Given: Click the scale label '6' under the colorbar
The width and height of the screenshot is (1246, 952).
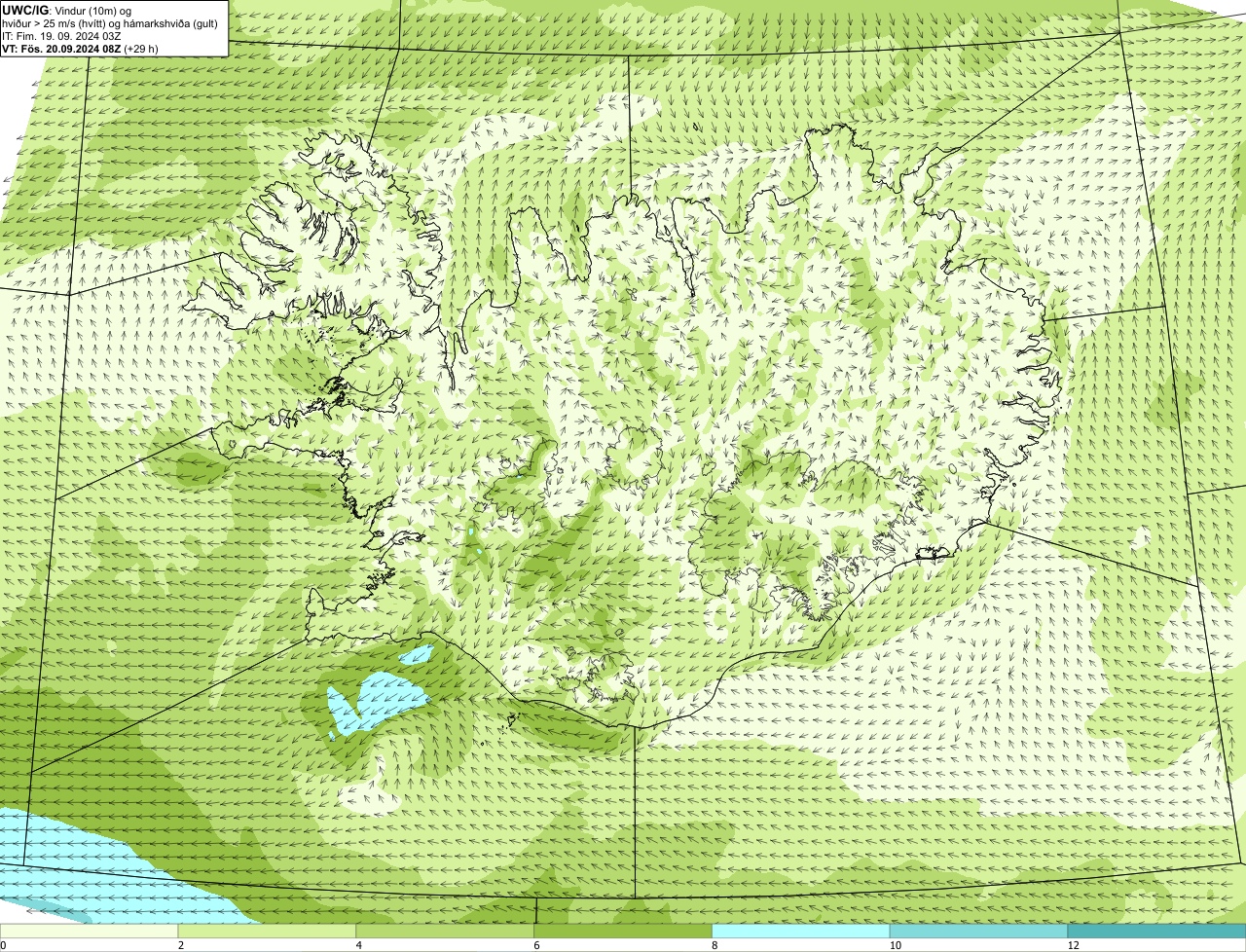Looking at the screenshot, I should 537,945.
